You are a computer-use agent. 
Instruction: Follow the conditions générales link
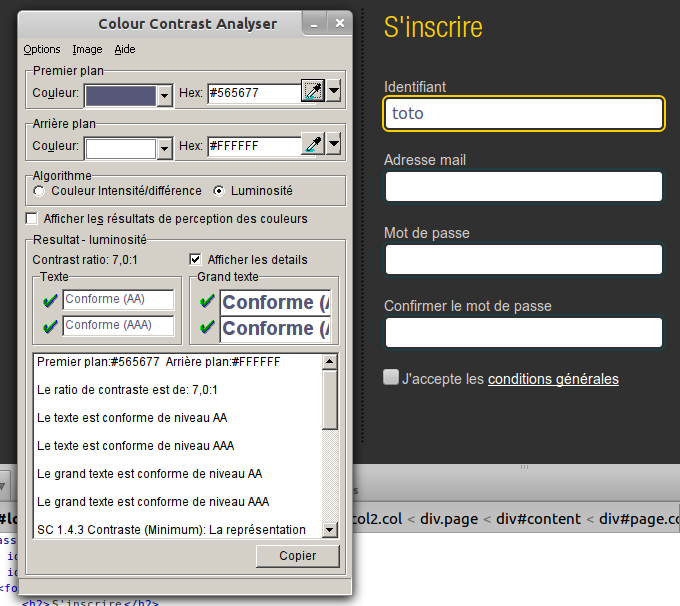[553, 379]
